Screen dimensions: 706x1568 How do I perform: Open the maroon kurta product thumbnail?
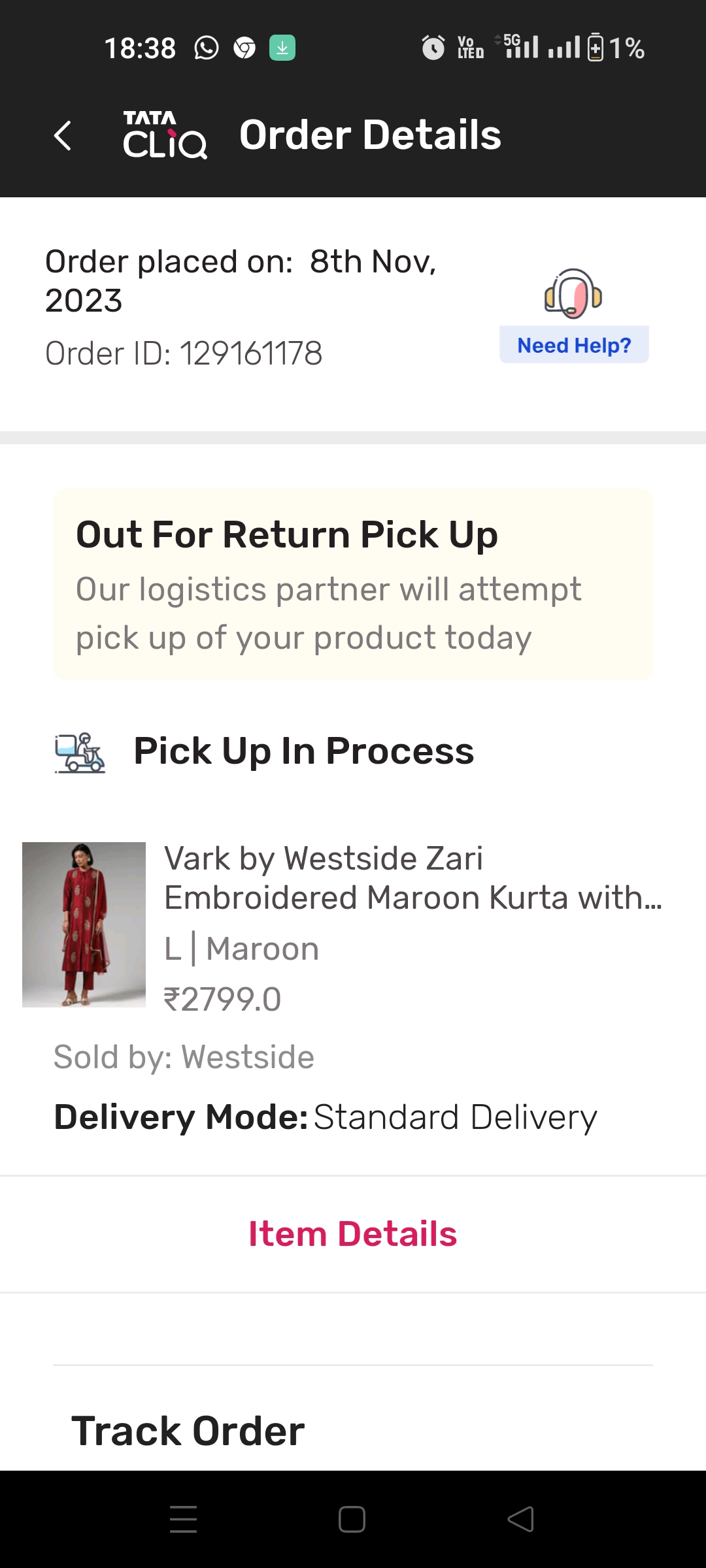(84, 924)
